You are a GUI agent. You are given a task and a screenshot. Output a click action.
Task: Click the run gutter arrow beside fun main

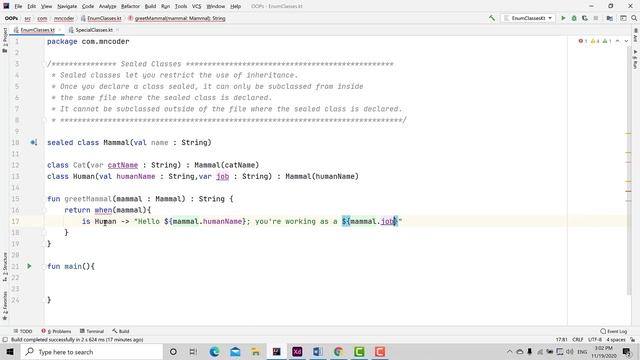point(29,266)
